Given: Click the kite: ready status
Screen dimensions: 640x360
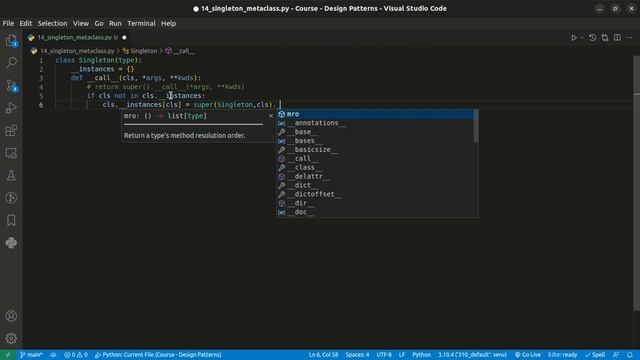Looking at the screenshot, I should tap(562, 355).
